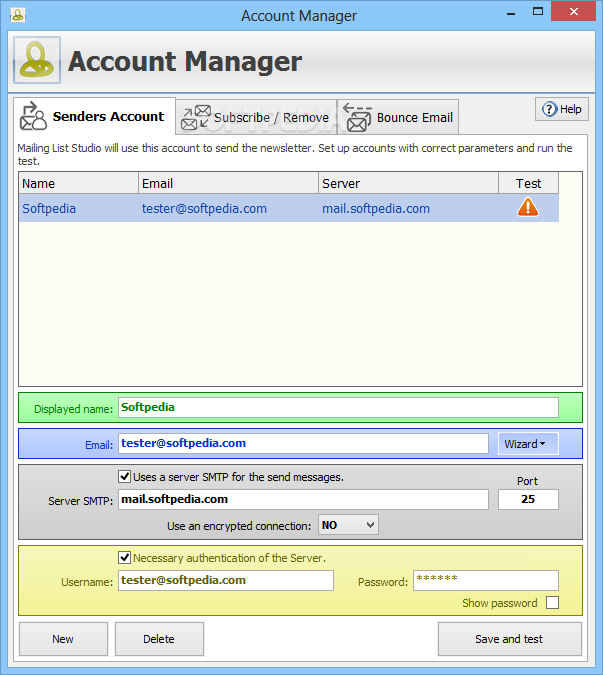Click the Subscribe / Remove envelopes icon
The width and height of the screenshot is (603, 675).
(x=195, y=117)
